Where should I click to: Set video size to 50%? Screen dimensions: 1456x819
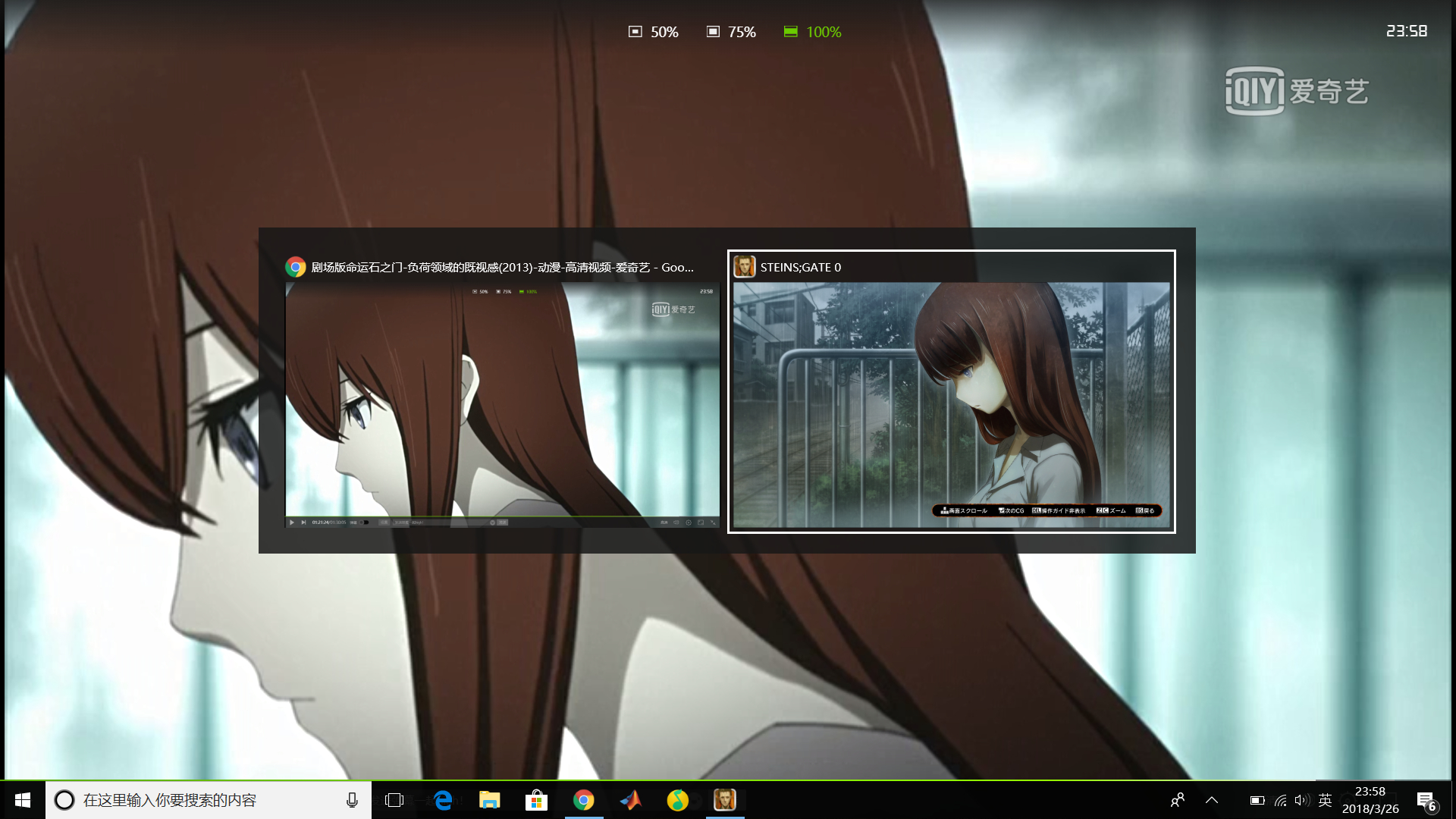point(654,32)
